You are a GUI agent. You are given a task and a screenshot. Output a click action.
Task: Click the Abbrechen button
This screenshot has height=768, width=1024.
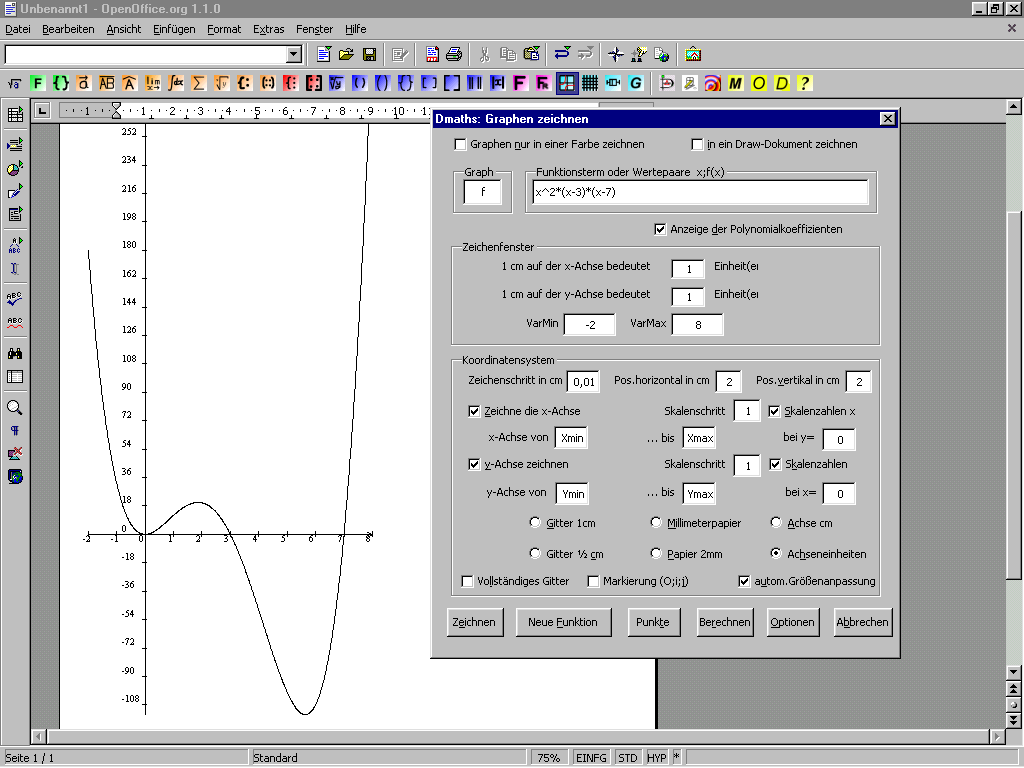[x=862, y=622]
